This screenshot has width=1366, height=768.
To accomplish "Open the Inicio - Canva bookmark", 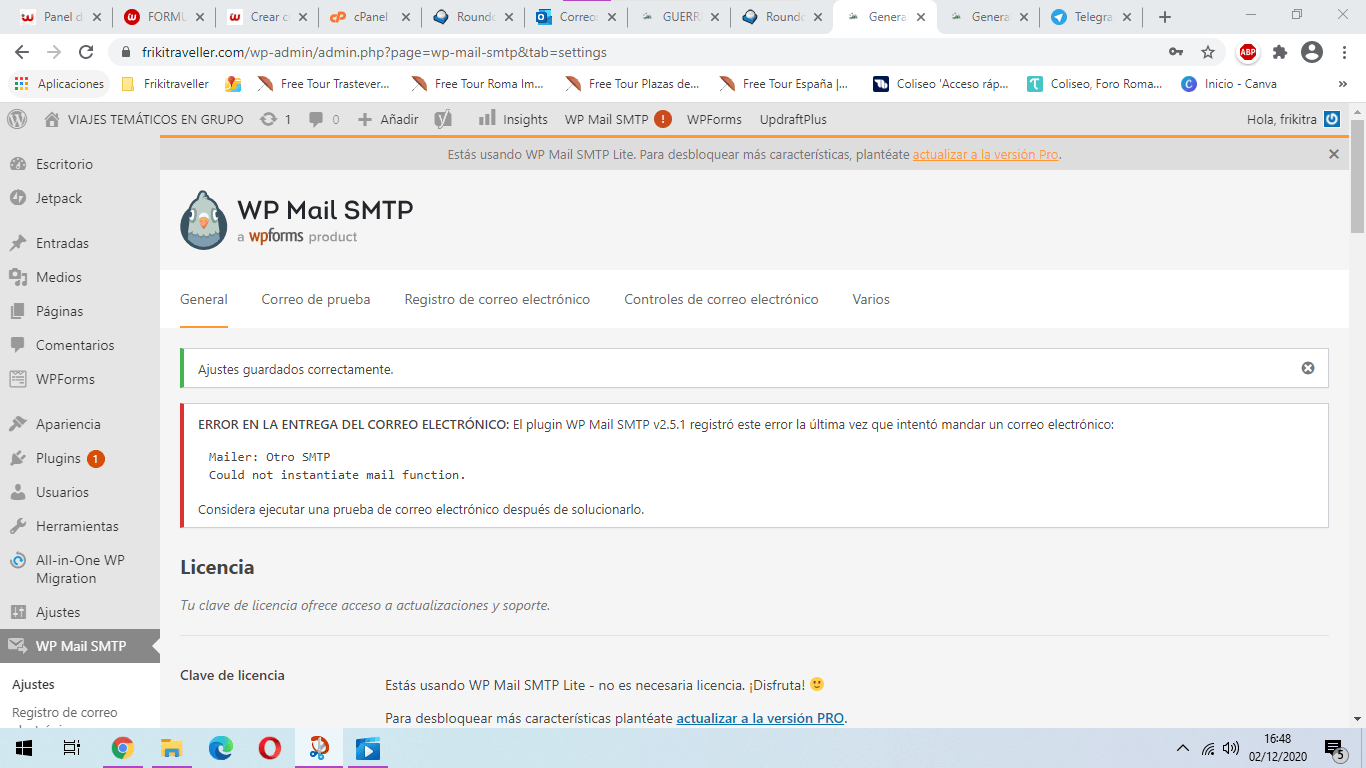I will click(x=1228, y=84).
